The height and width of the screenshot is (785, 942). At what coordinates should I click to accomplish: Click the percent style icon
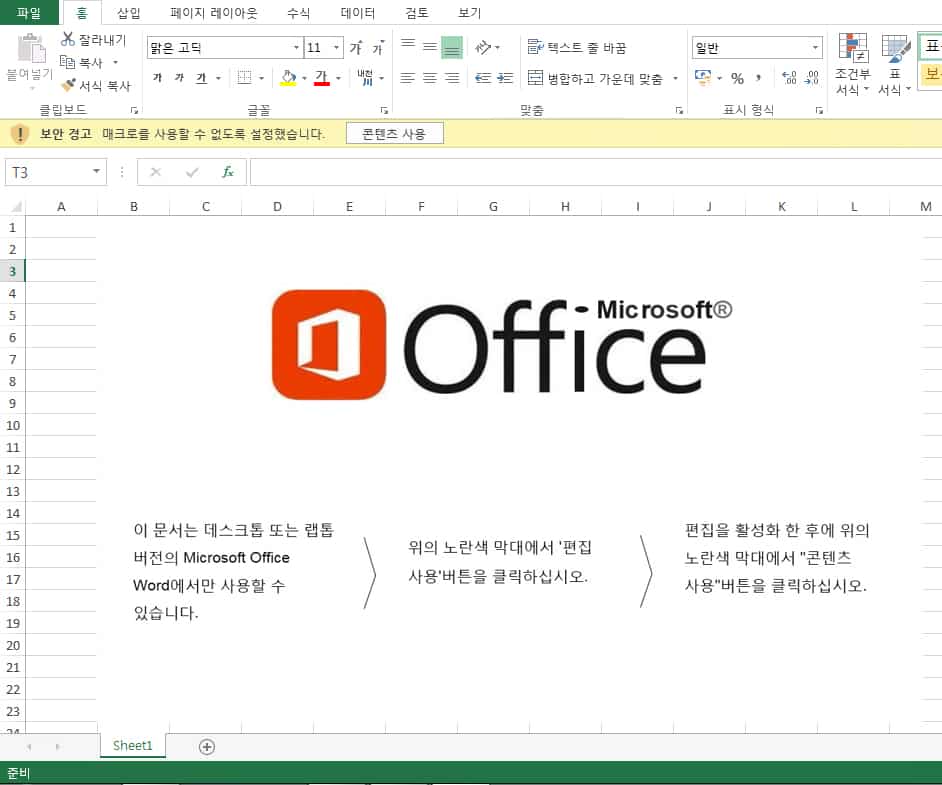click(737, 78)
